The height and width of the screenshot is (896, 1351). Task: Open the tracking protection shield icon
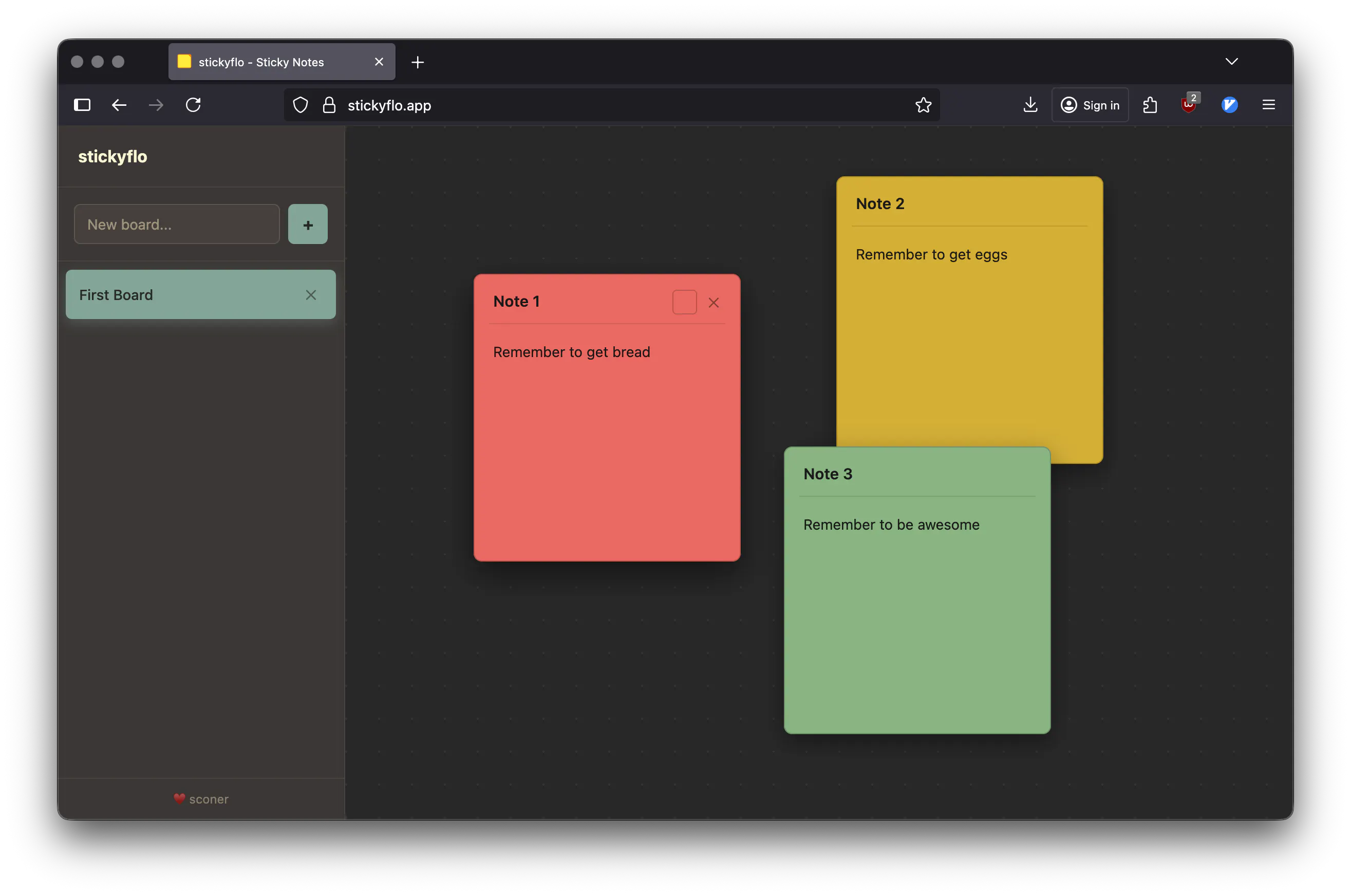click(x=301, y=105)
